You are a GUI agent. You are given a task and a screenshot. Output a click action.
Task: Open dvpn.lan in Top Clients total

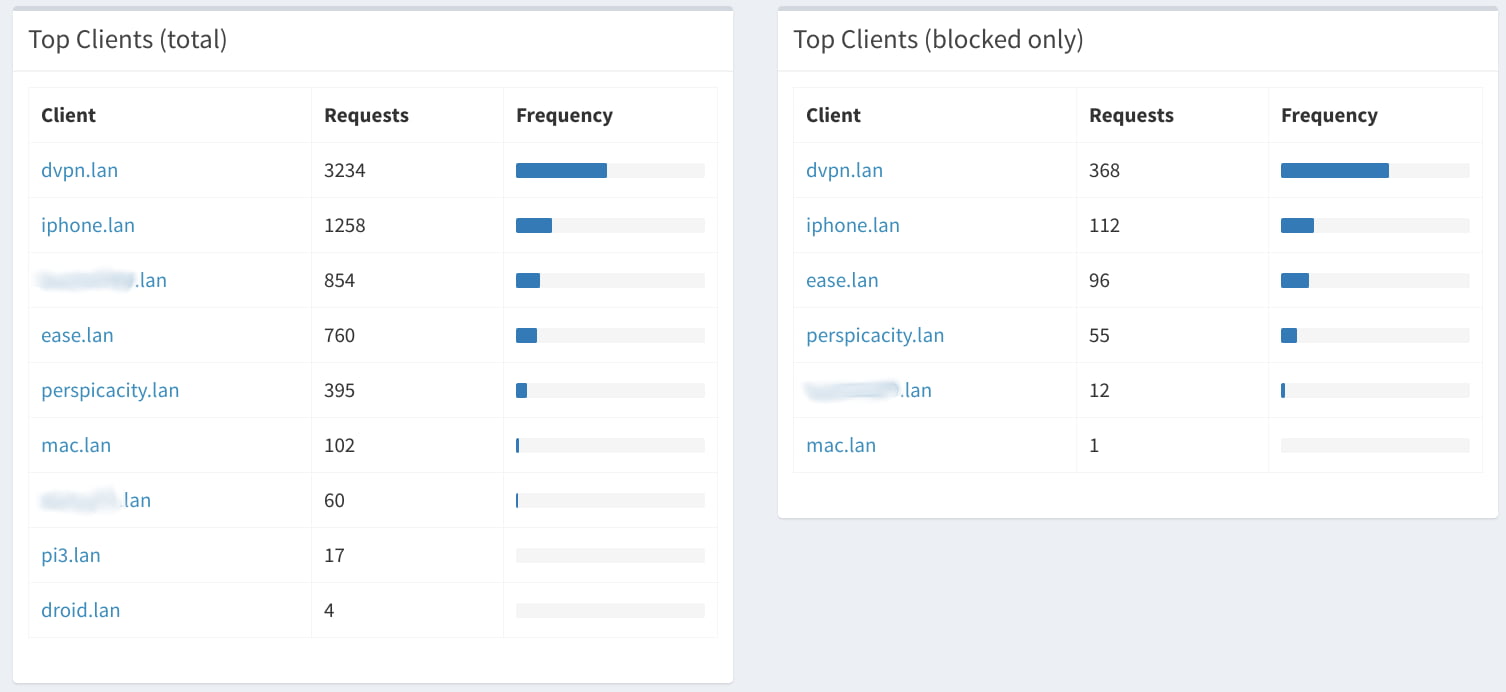click(x=79, y=170)
